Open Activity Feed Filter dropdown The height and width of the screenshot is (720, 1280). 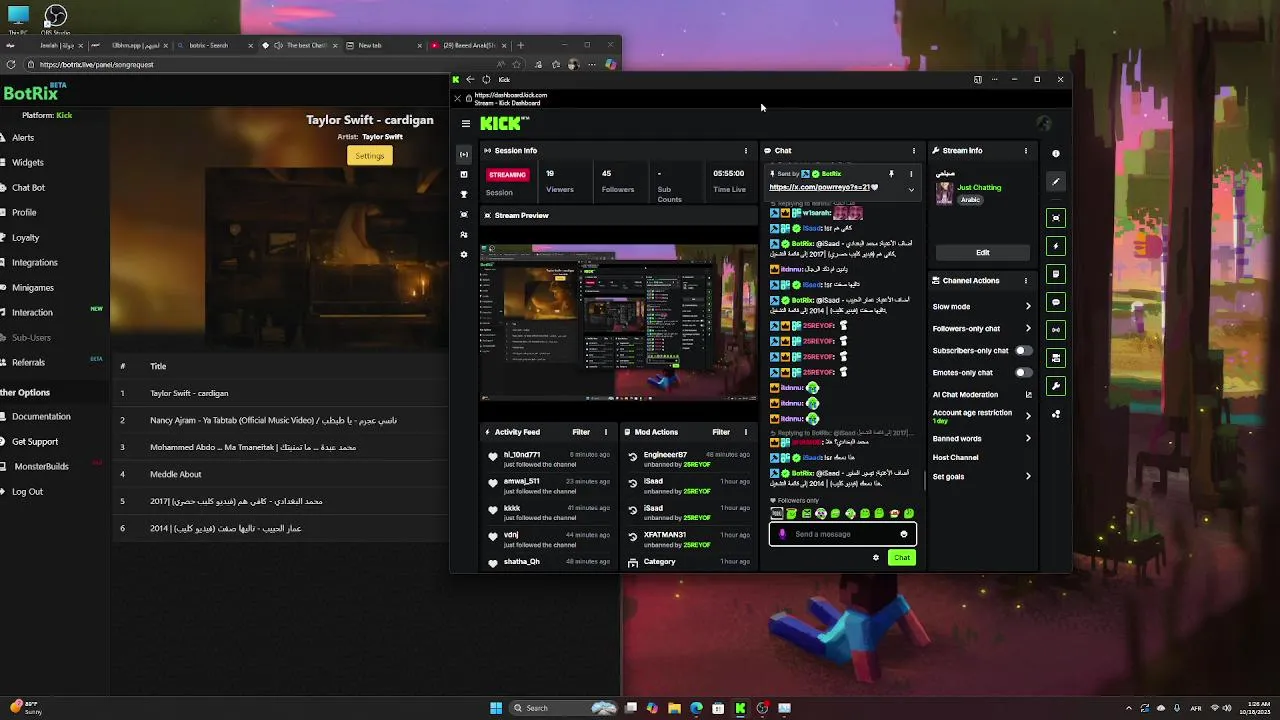pos(581,432)
